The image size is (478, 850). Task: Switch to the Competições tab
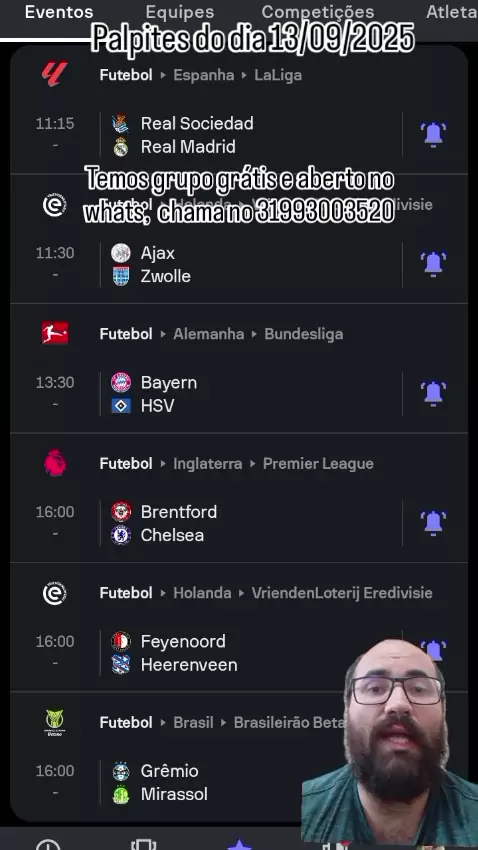(x=318, y=12)
